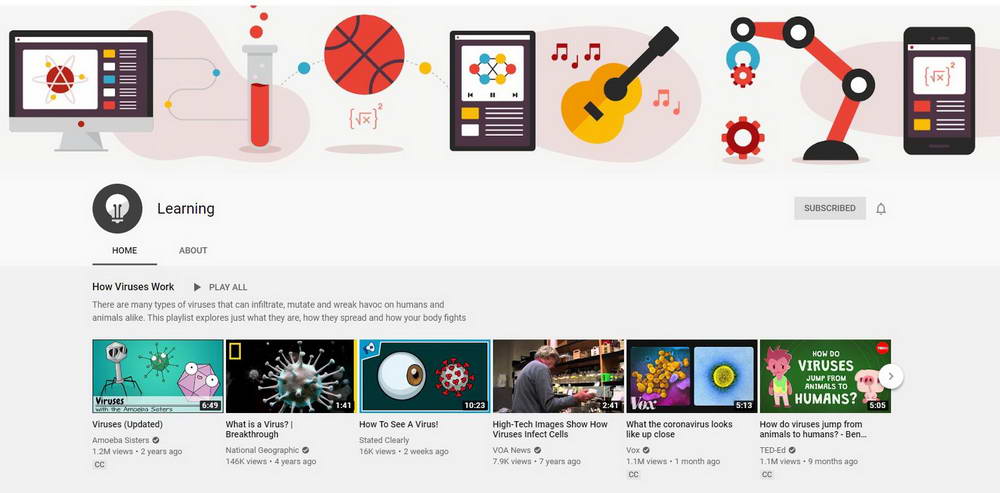Click the Learning channel lightbulb avatar
Image resolution: width=1000 pixels, height=493 pixels.
pos(117,209)
